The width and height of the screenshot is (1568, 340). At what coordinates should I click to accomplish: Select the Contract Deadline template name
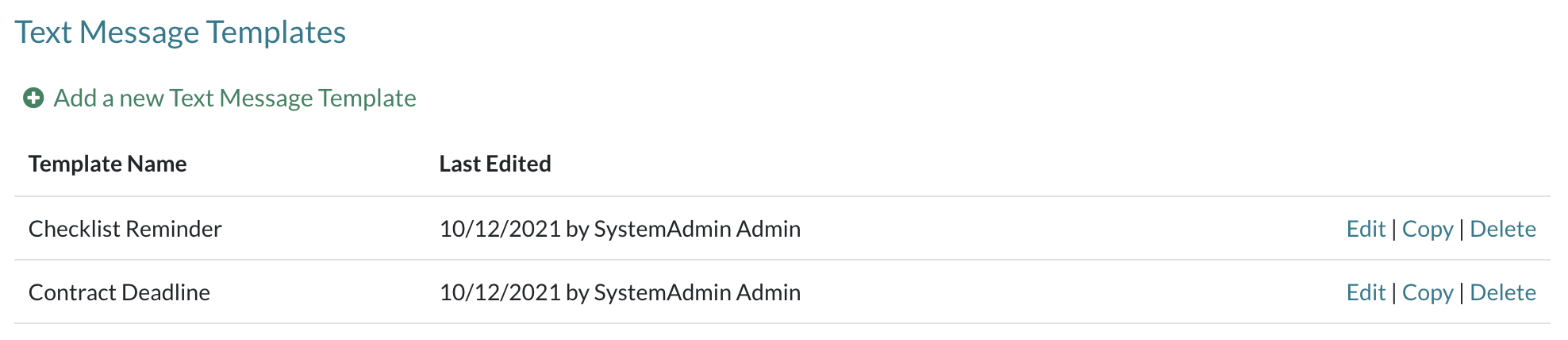coord(119,292)
